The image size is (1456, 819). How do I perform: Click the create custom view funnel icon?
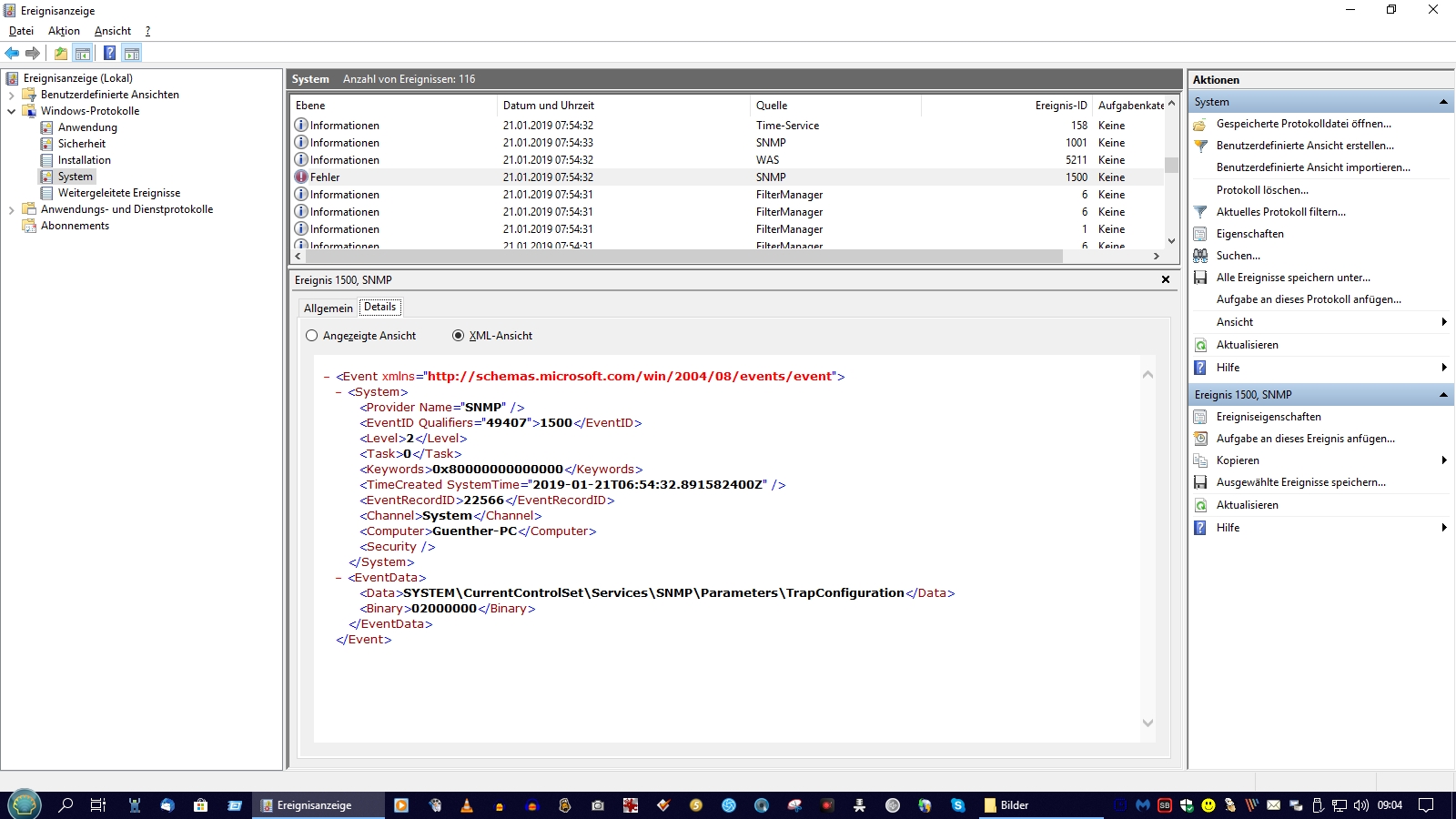coord(1200,146)
